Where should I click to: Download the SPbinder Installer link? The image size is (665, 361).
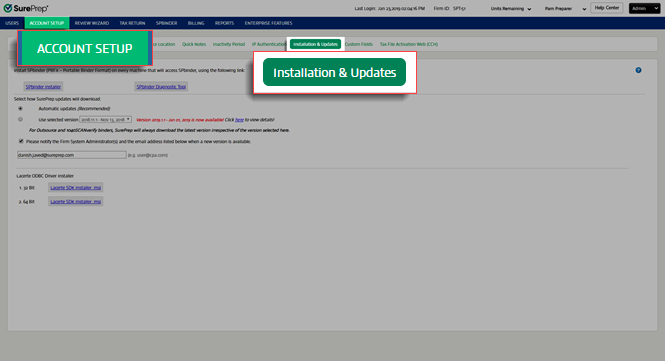tap(43, 87)
